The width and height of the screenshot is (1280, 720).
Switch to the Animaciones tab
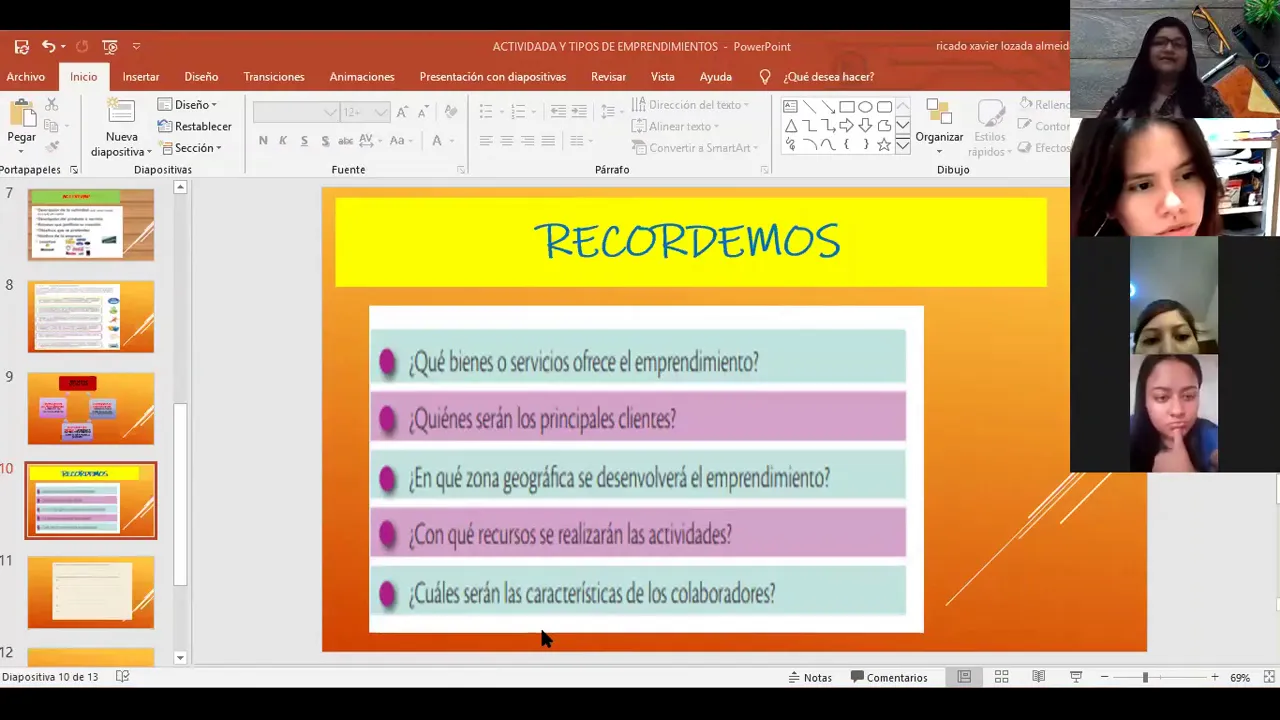click(x=362, y=76)
